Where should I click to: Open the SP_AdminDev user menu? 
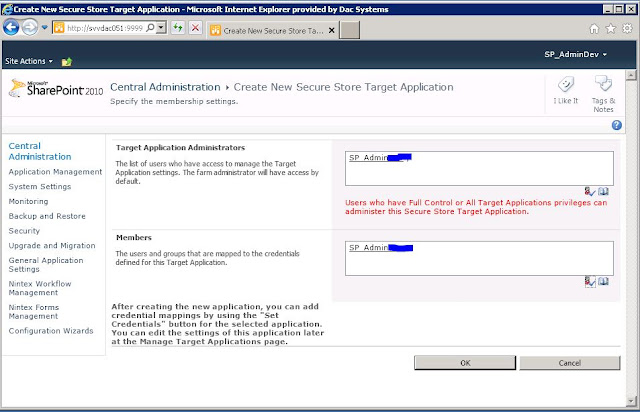point(576,54)
